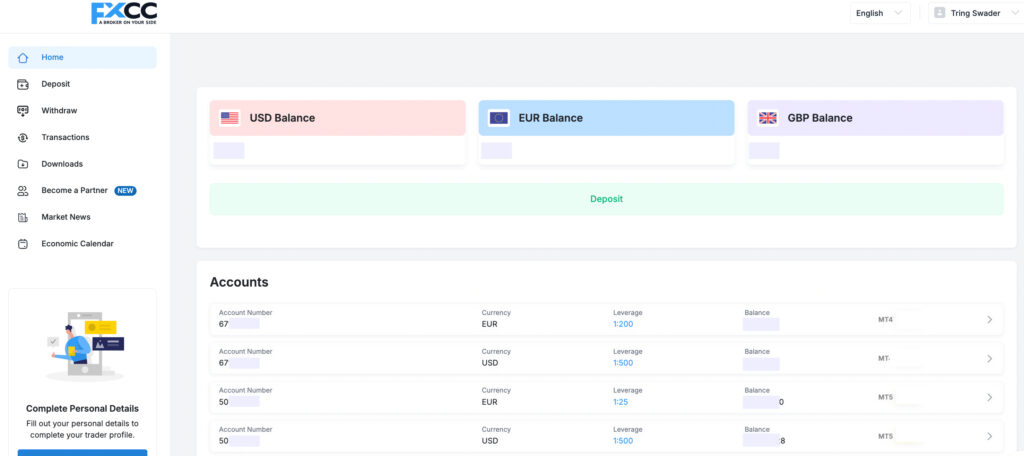Screen dimensions: 1024x456
Task: Click the Downloads folder icon
Action: pyautogui.click(x=23, y=164)
